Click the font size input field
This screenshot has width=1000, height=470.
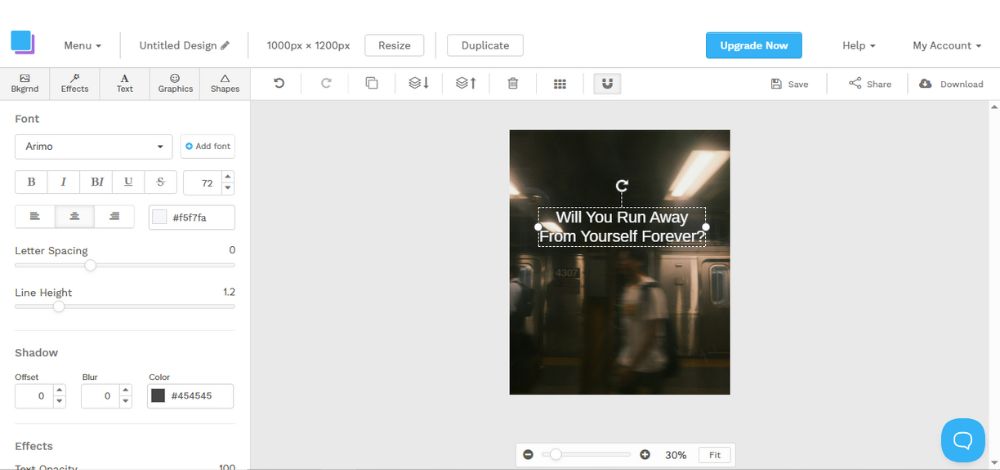[x=203, y=183]
